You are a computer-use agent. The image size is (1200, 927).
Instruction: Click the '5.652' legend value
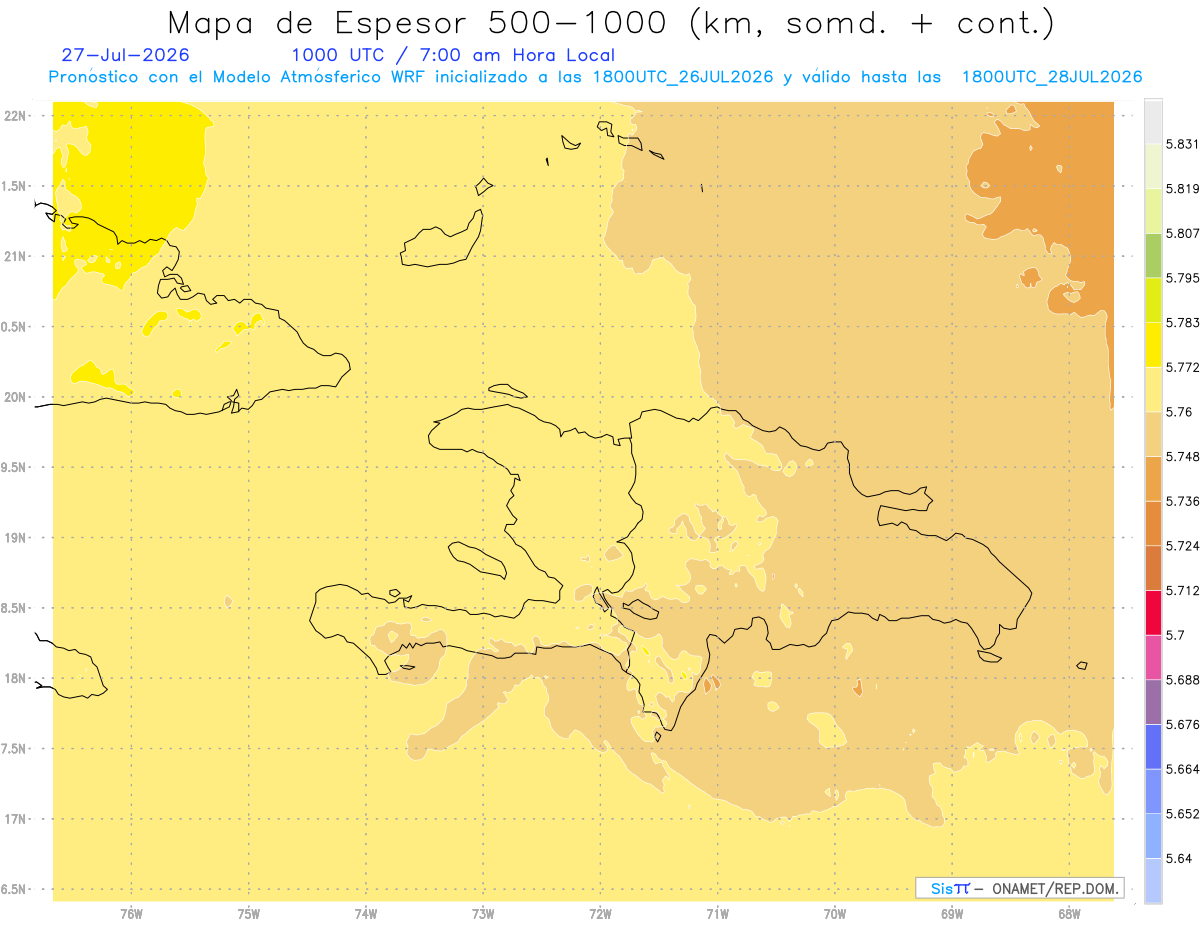[x=1182, y=814]
